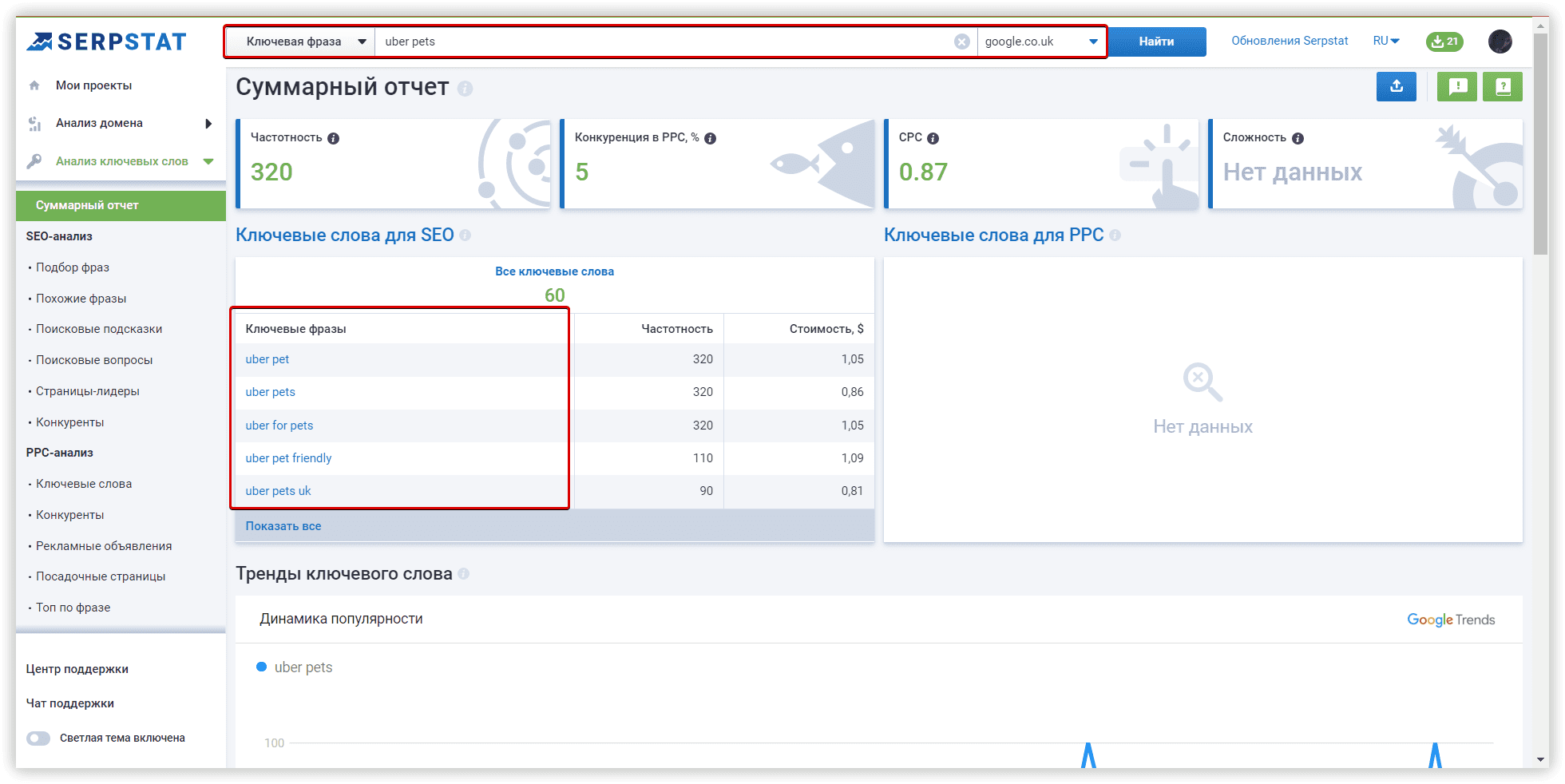Select Суммарный отчет in the sidebar
This screenshot has height=784, width=1565.
pyautogui.click(x=121, y=205)
